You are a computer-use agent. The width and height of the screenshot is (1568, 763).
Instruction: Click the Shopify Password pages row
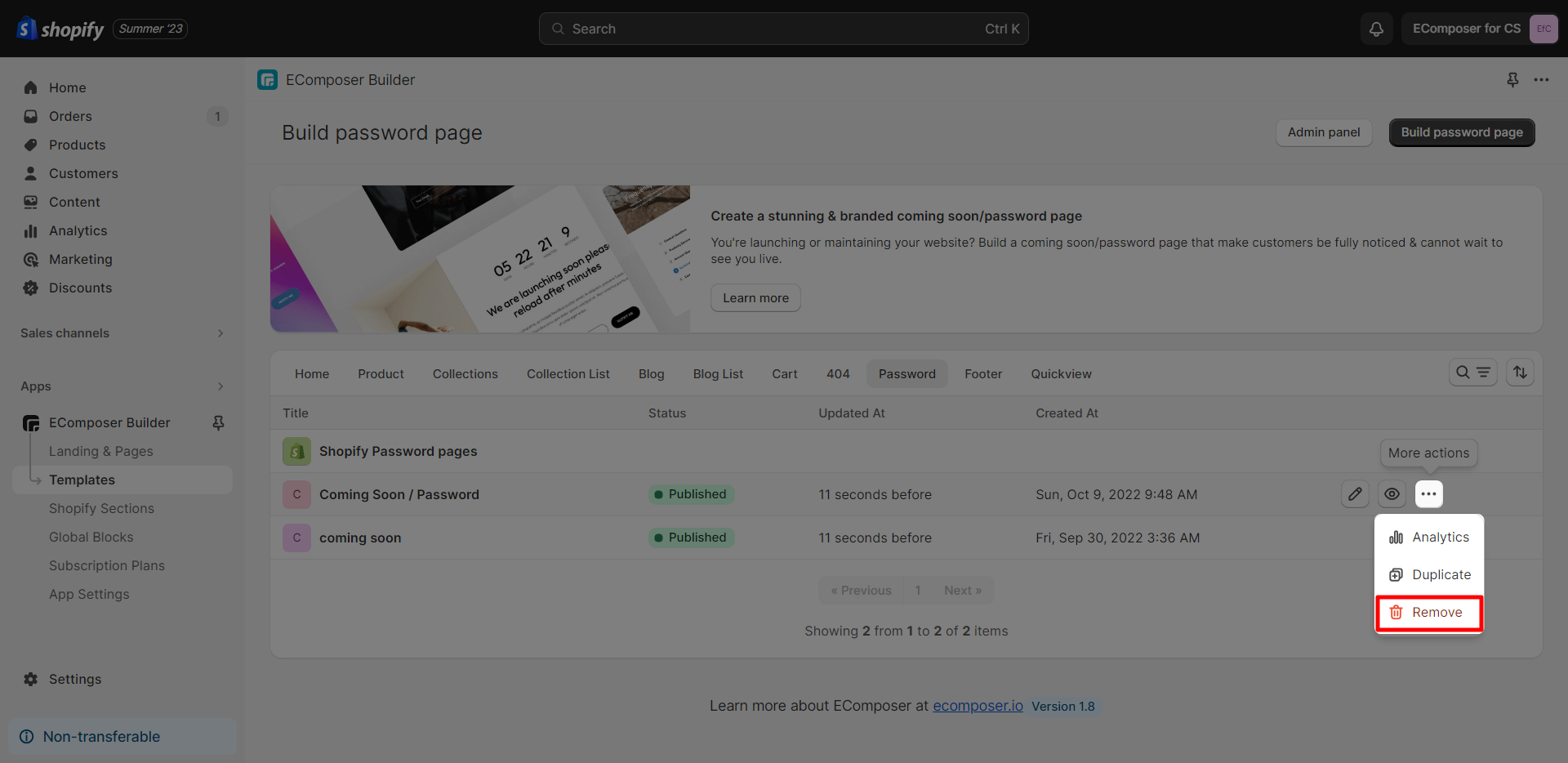906,451
